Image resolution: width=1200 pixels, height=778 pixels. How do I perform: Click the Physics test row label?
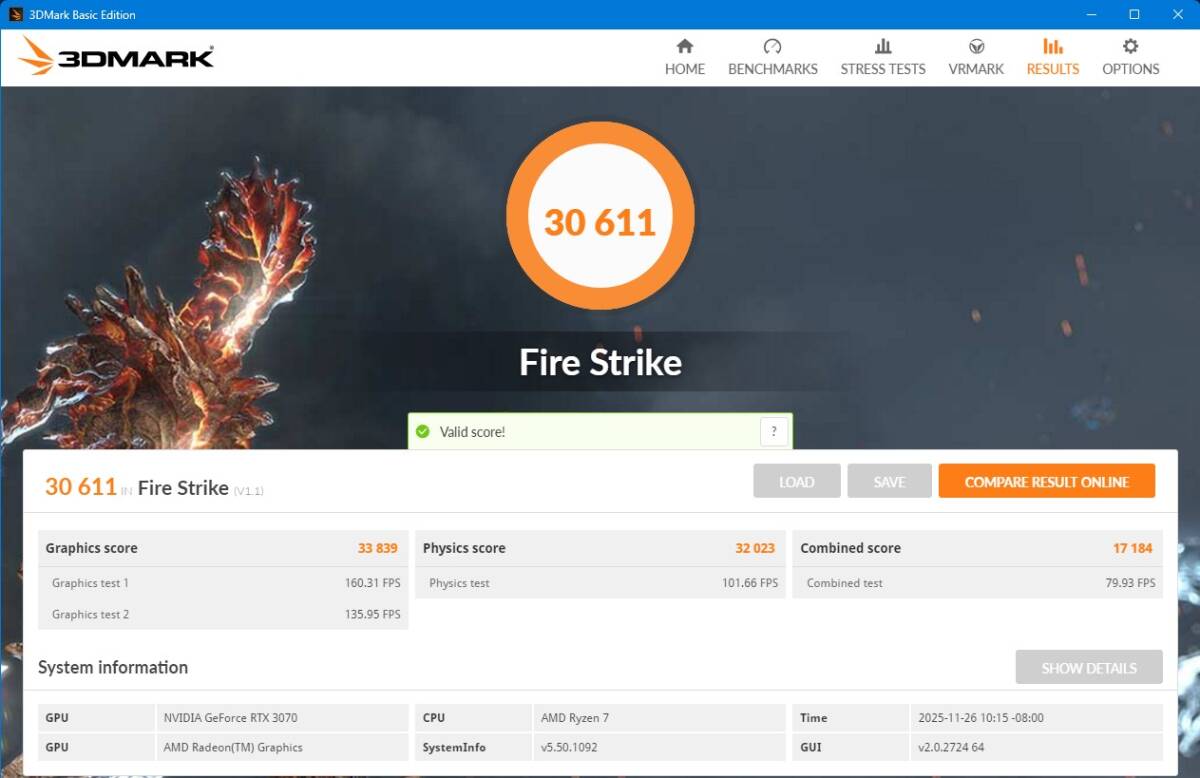pyautogui.click(x=459, y=583)
